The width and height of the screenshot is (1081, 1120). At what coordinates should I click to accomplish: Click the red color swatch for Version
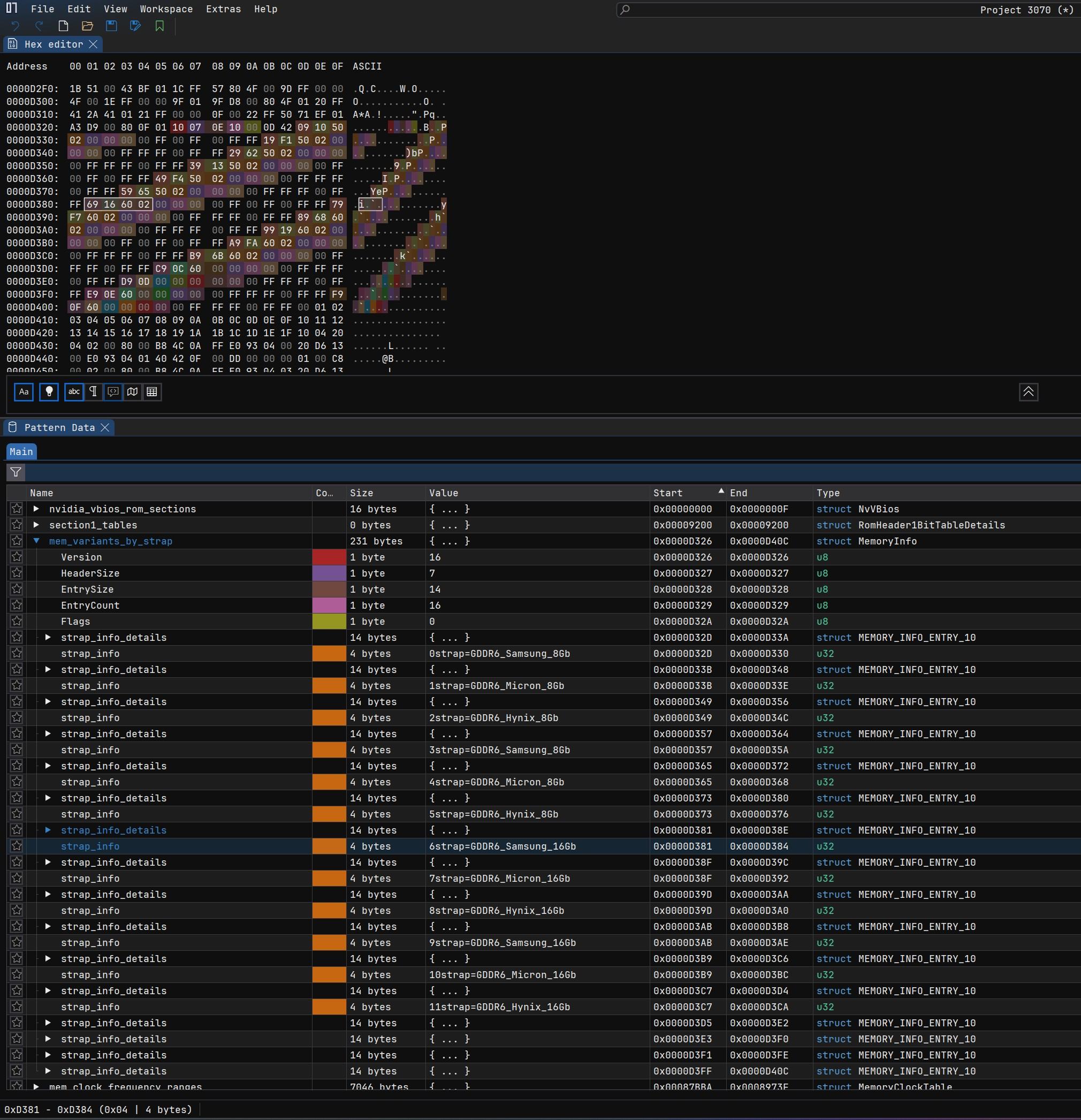click(329, 557)
